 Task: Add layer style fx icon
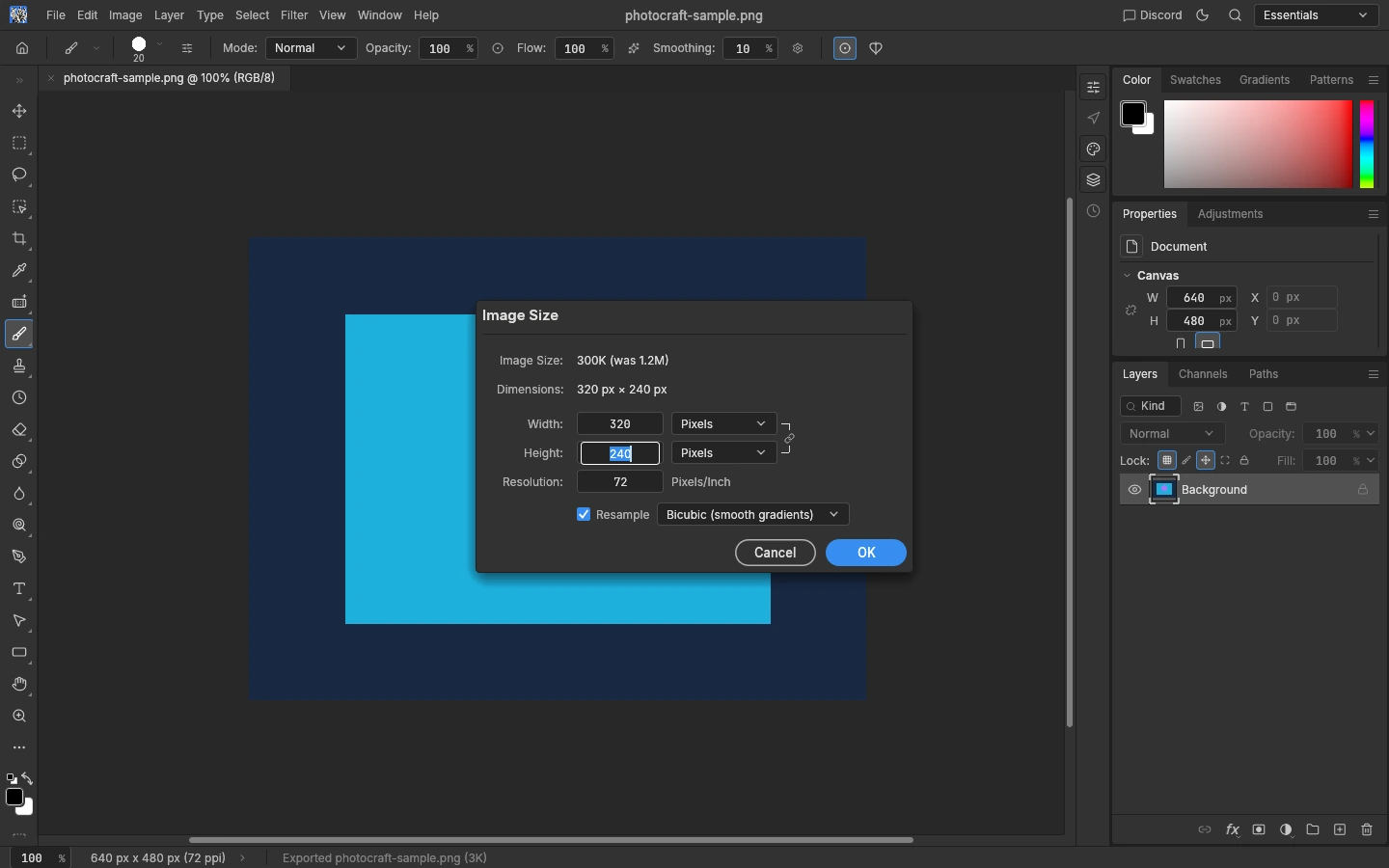coord(1232,829)
